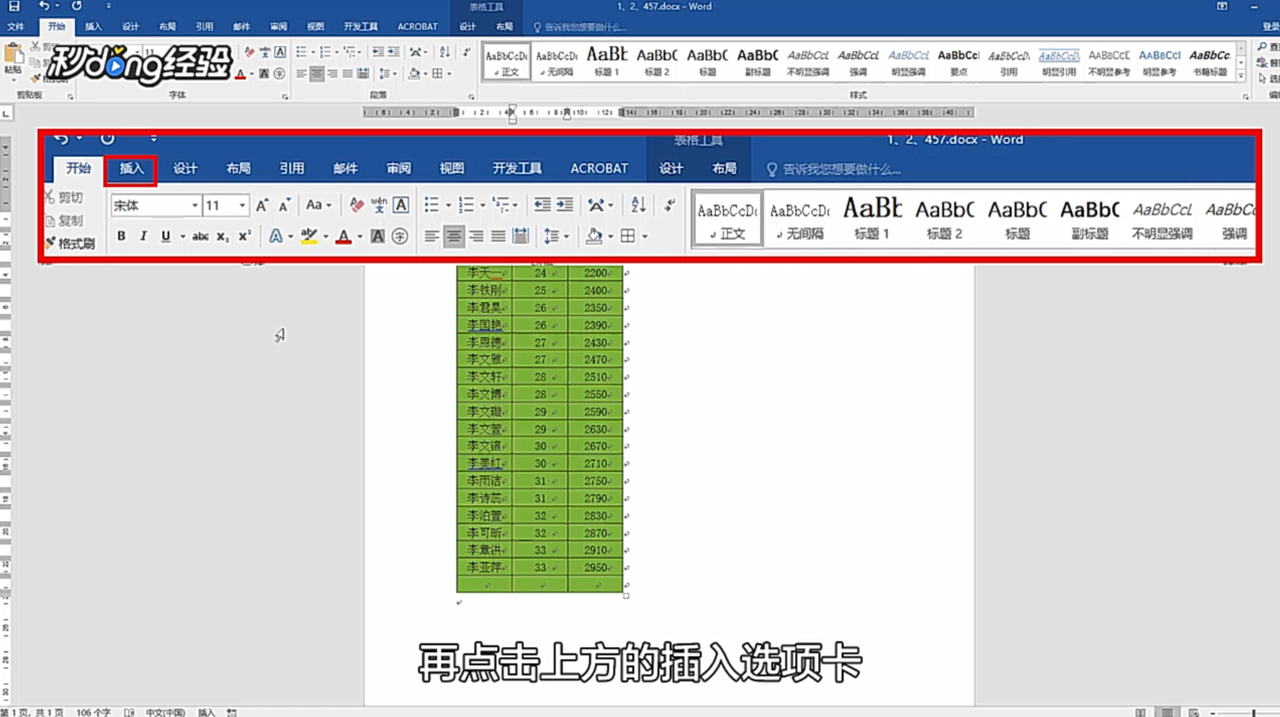Toggle Align Left in the enlarged ribbon
The image size is (1280, 717).
[432, 237]
